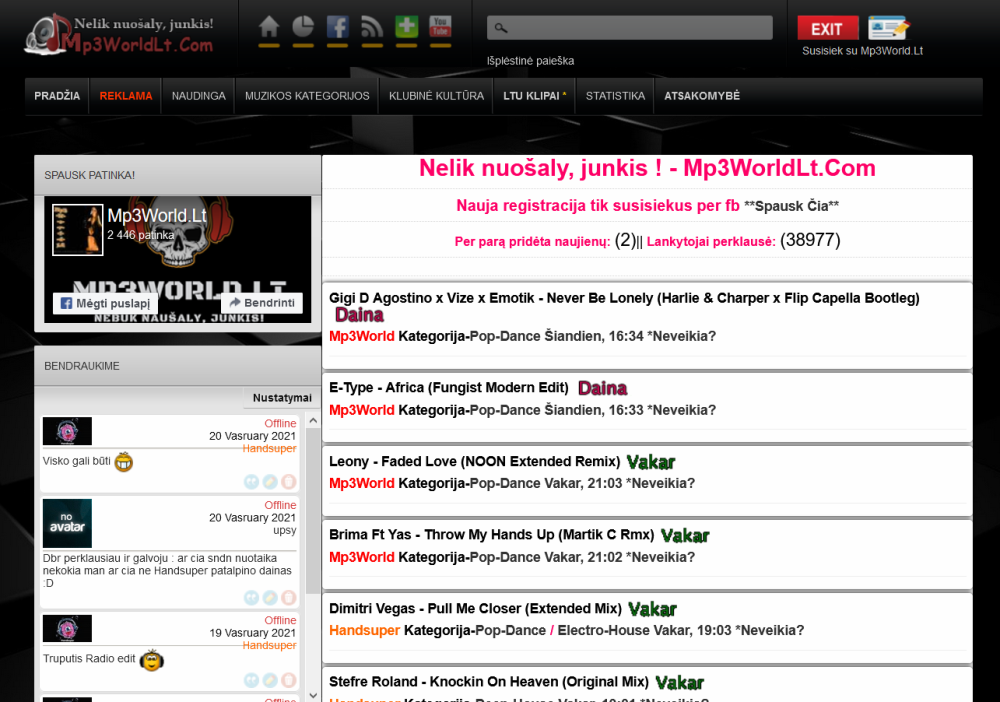1000x702 pixels.
Task: Open the song 'Stefre Roland - Knockin On Heaven'
Action: click(x=489, y=682)
